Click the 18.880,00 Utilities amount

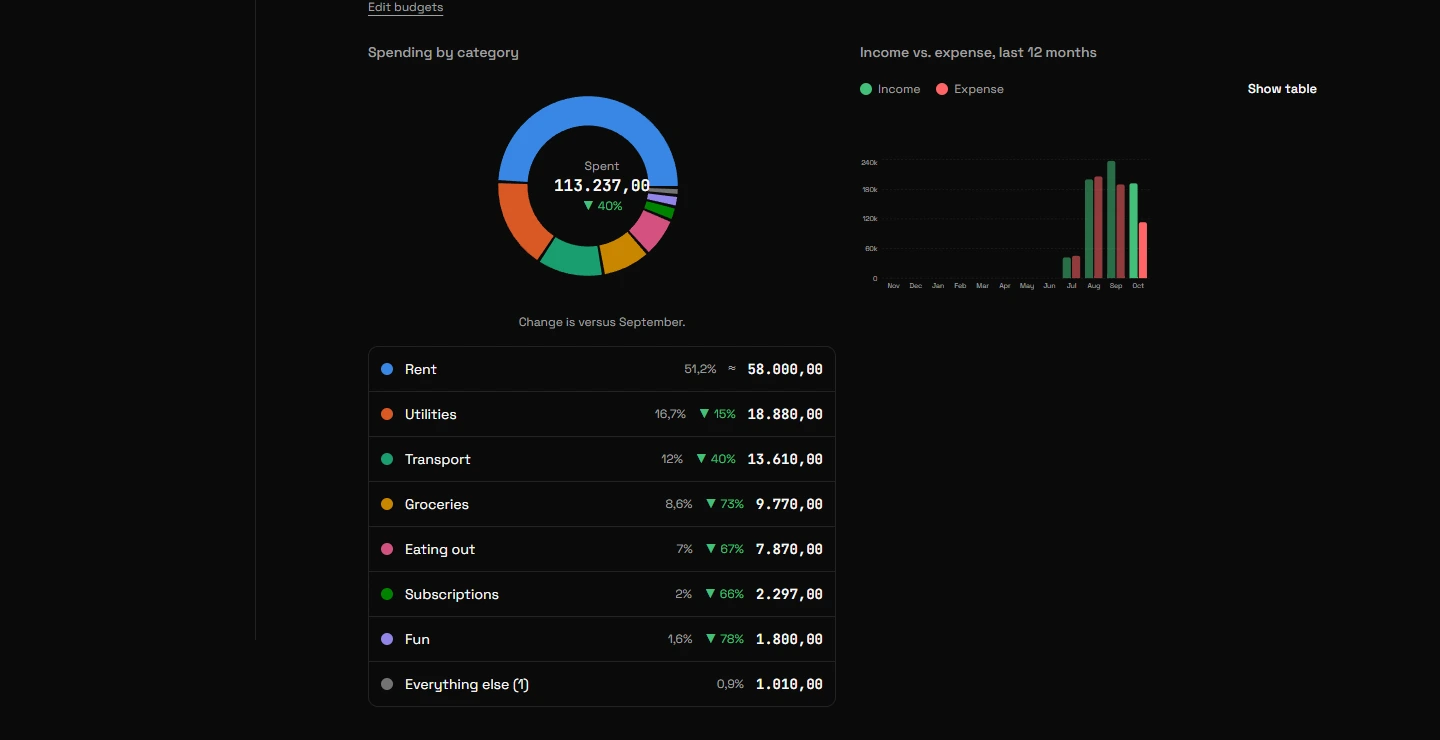coord(785,414)
